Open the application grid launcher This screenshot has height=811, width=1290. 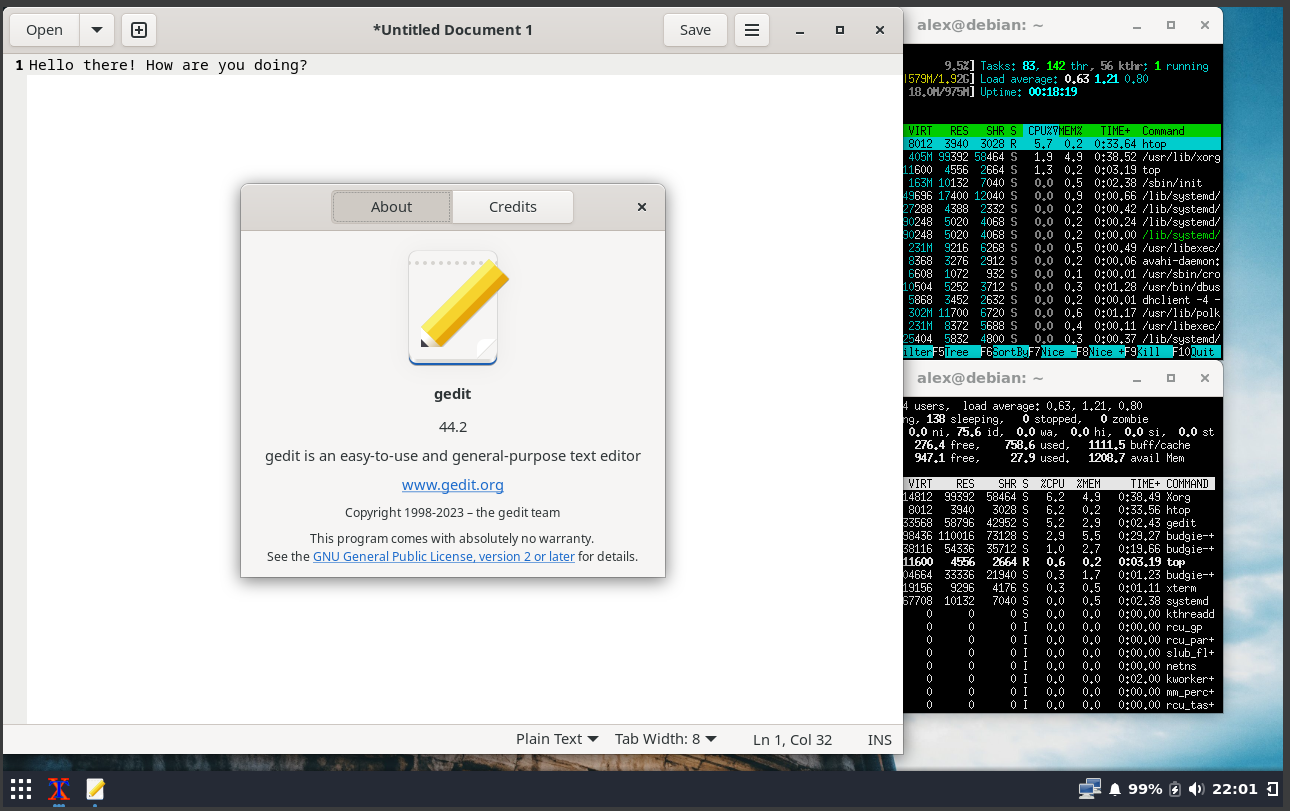[x=20, y=790]
